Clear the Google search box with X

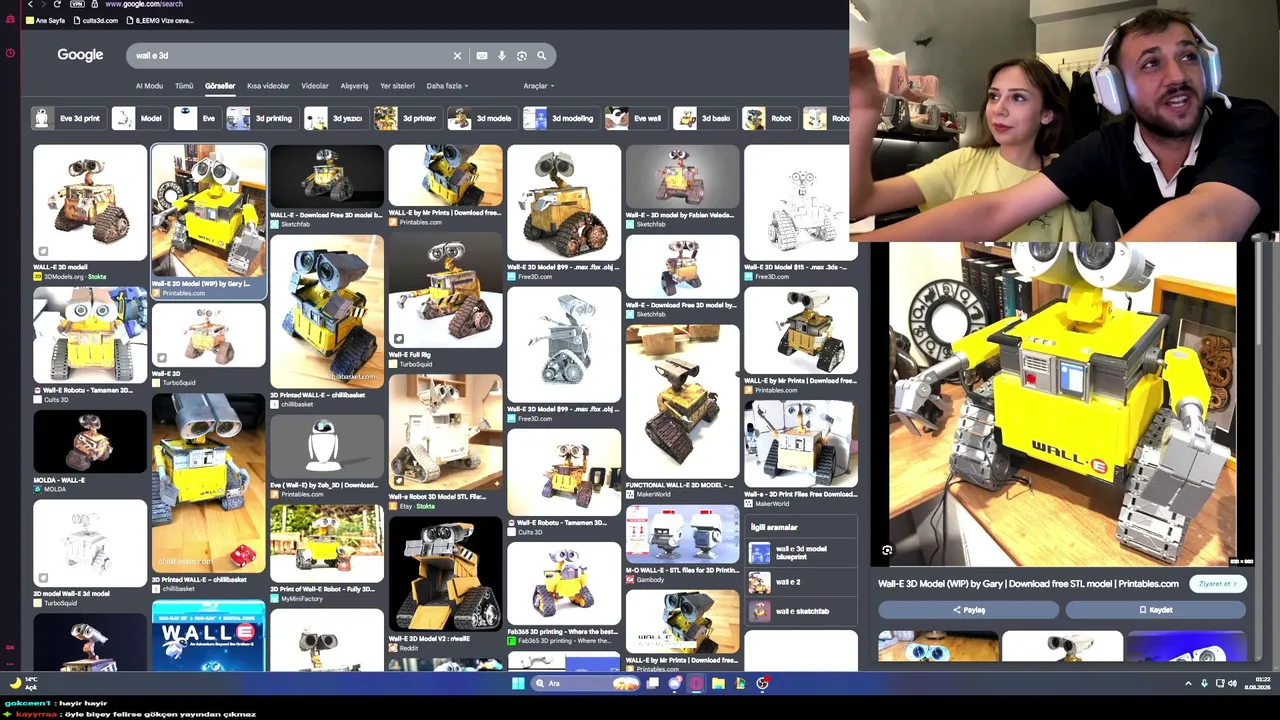point(457,56)
